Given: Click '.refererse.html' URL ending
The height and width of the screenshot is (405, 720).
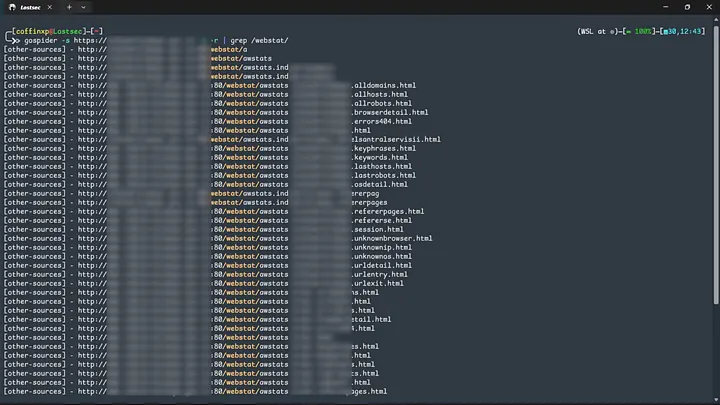Looking at the screenshot, I should click(x=382, y=220).
